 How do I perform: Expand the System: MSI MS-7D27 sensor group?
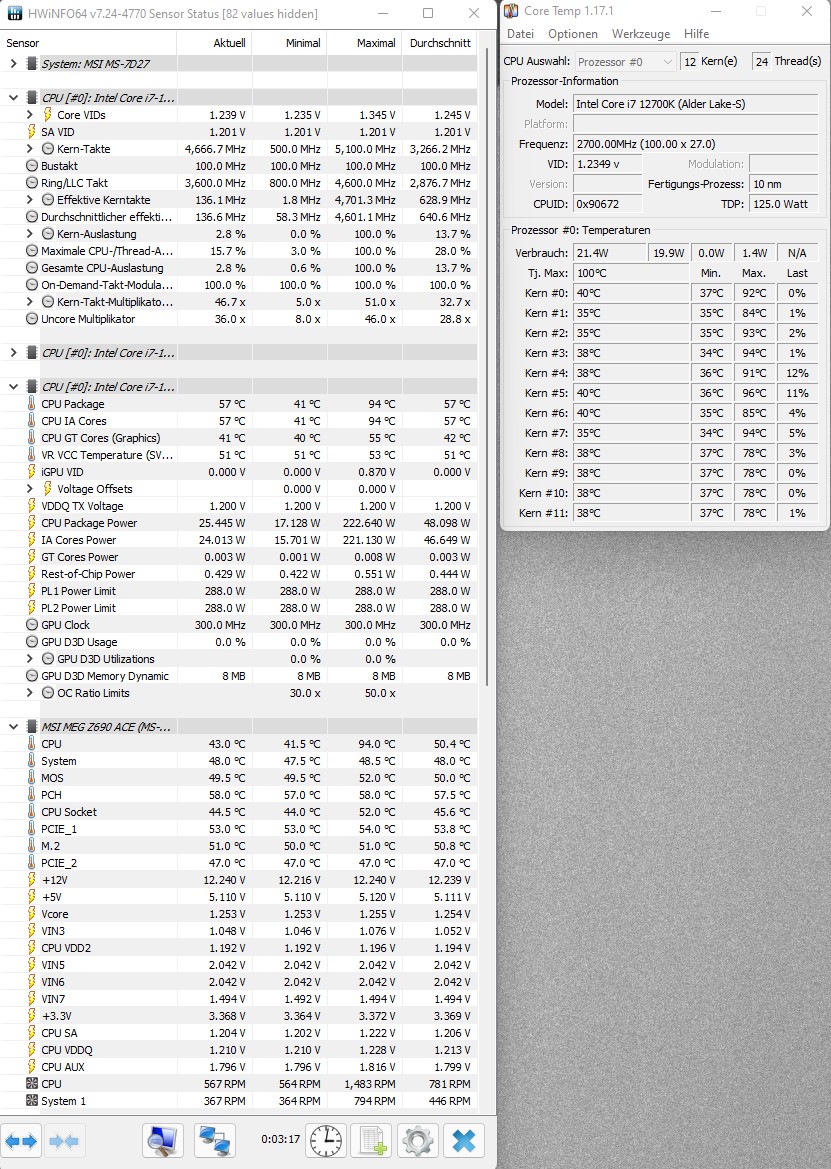point(13,63)
